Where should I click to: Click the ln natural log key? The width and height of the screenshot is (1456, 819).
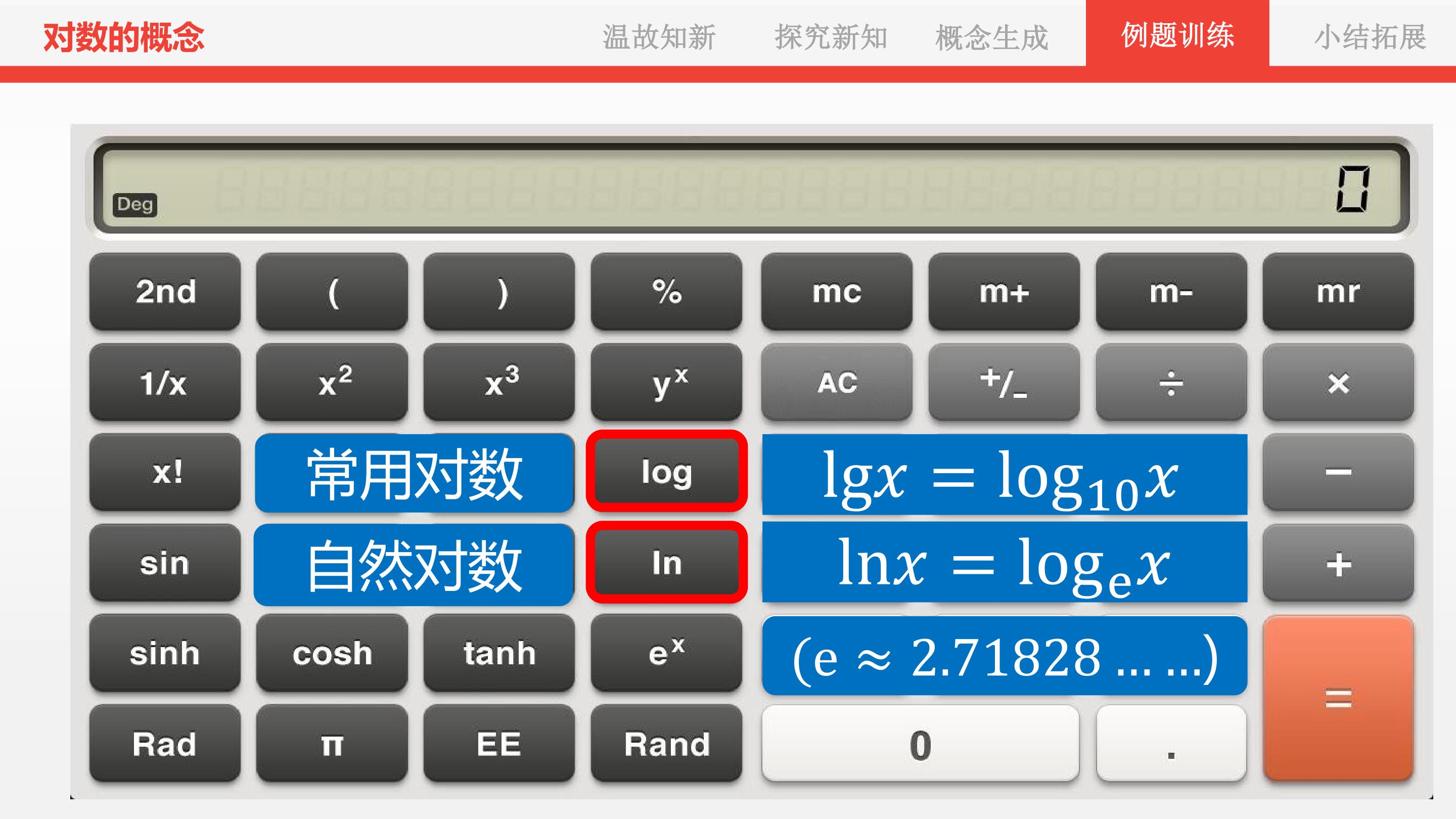point(667,562)
